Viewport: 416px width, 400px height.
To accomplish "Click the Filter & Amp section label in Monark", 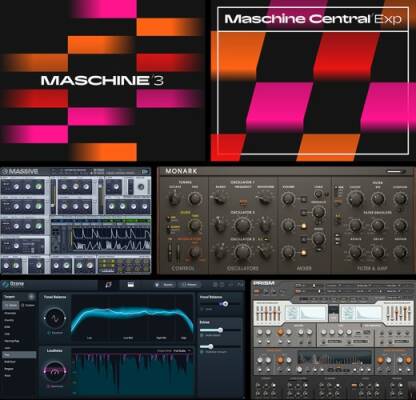I will click(372, 268).
